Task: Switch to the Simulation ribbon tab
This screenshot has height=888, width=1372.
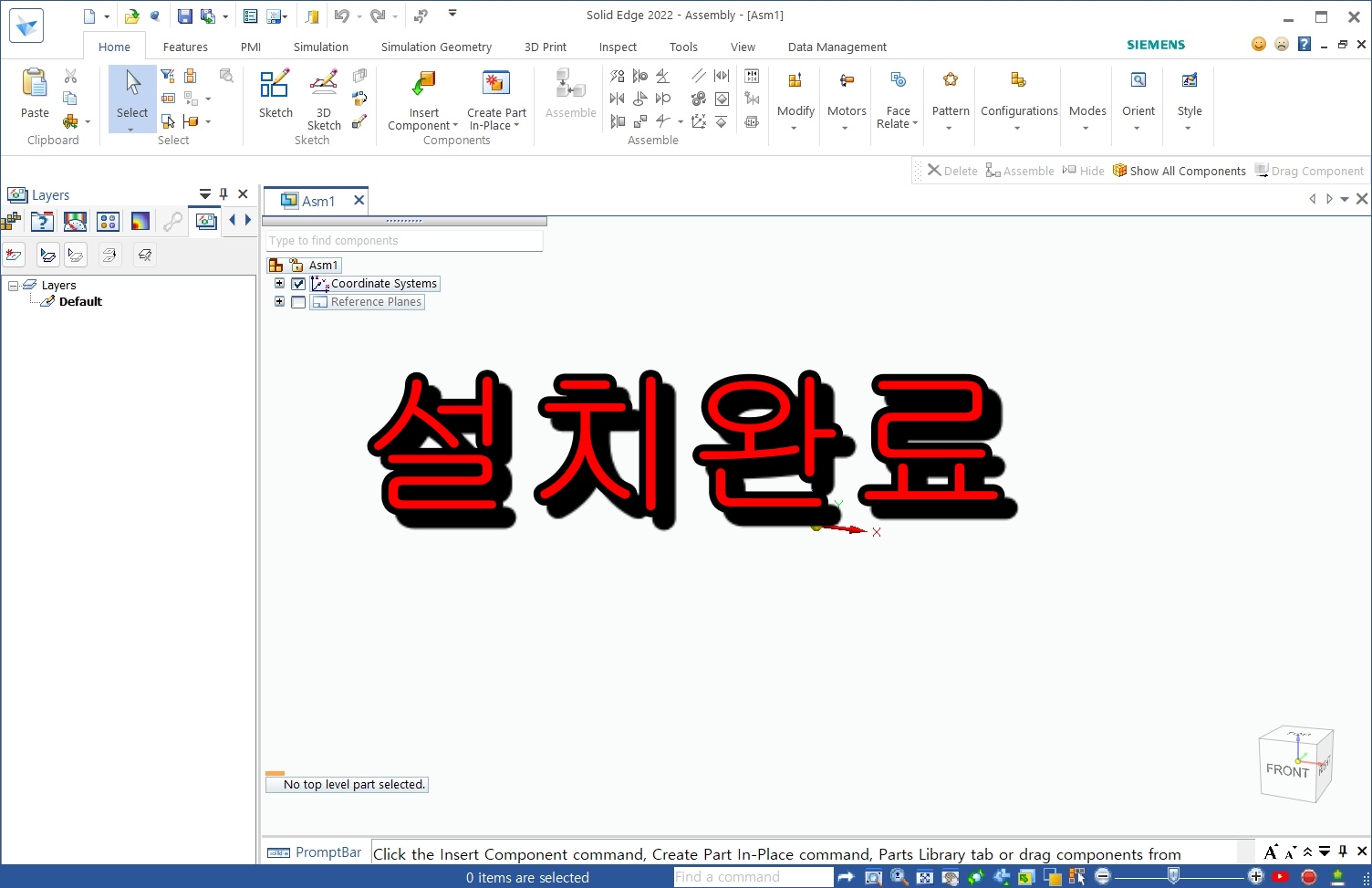Action: (x=320, y=47)
